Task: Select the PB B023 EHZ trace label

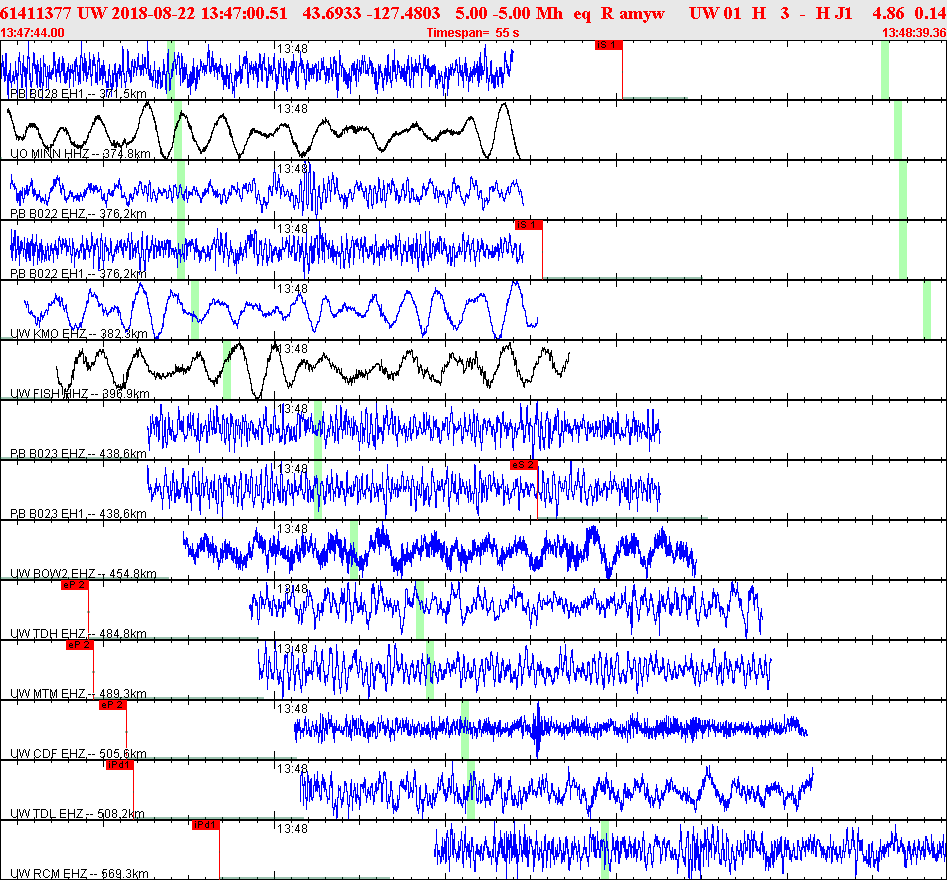Action: tap(79, 454)
